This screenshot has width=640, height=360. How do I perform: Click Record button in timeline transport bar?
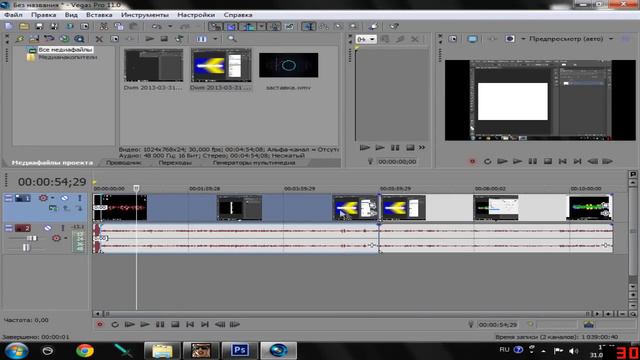point(100,324)
